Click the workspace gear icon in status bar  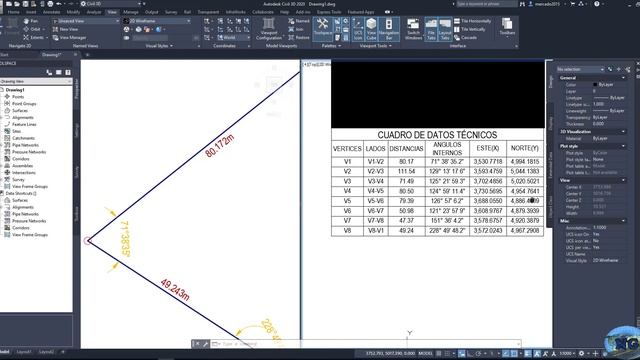click(x=582, y=353)
